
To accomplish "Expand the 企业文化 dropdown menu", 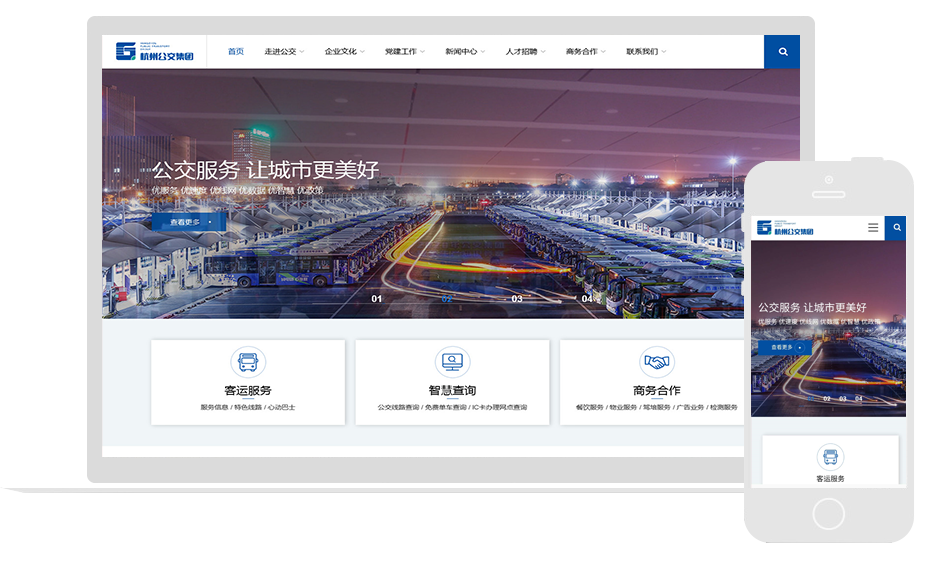I will tap(344, 52).
